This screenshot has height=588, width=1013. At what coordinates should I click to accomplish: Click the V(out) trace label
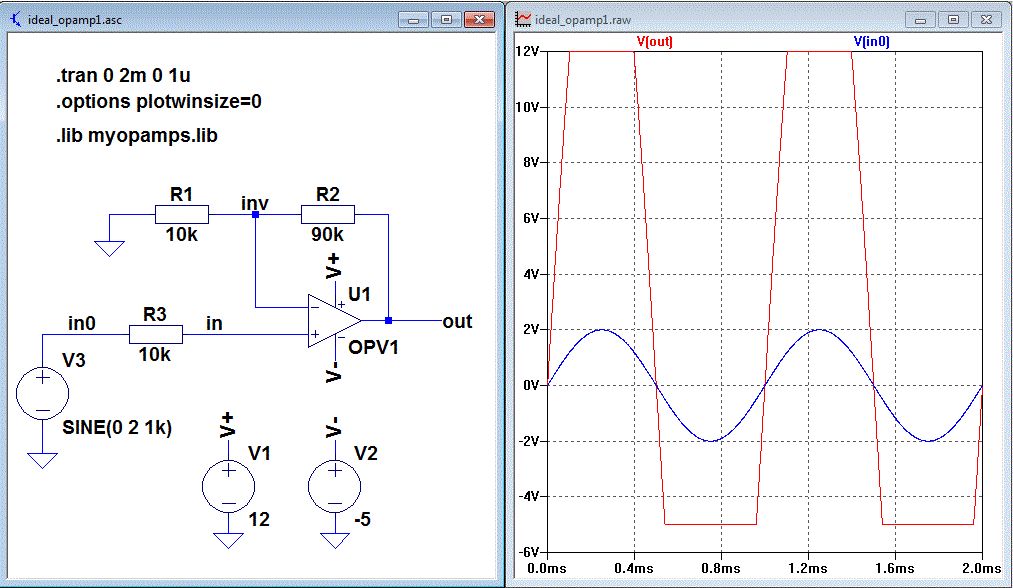click(654, 41)
